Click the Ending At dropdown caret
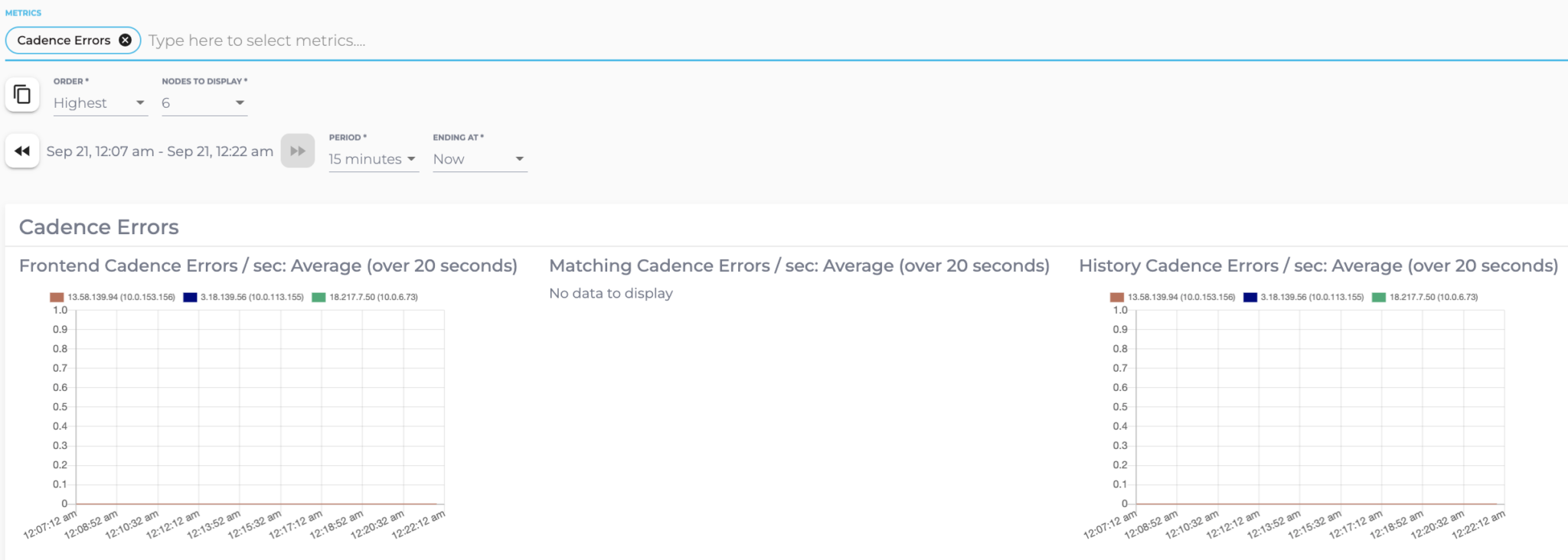This screenshot has width=1568, height=560. (520, 159)
